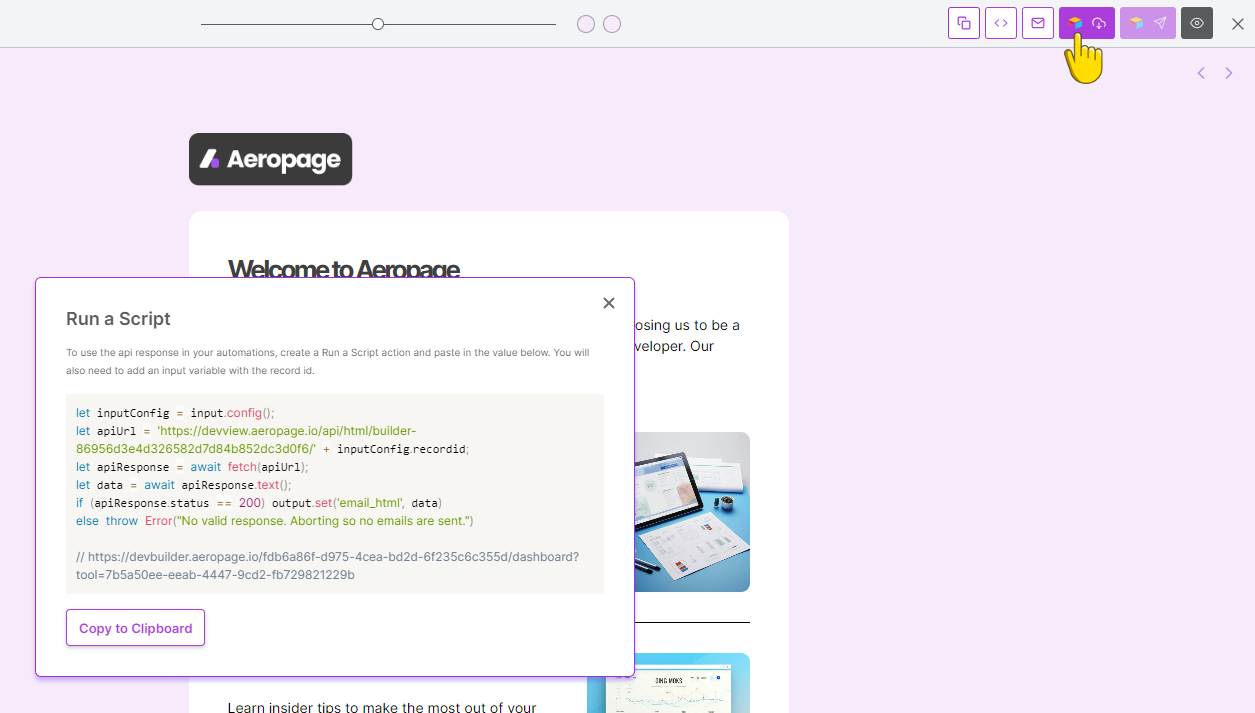The width and height of the screenshot is (1255, 713).
Task: Click the 'else throw Error' code line
Action: click(274, 521)
